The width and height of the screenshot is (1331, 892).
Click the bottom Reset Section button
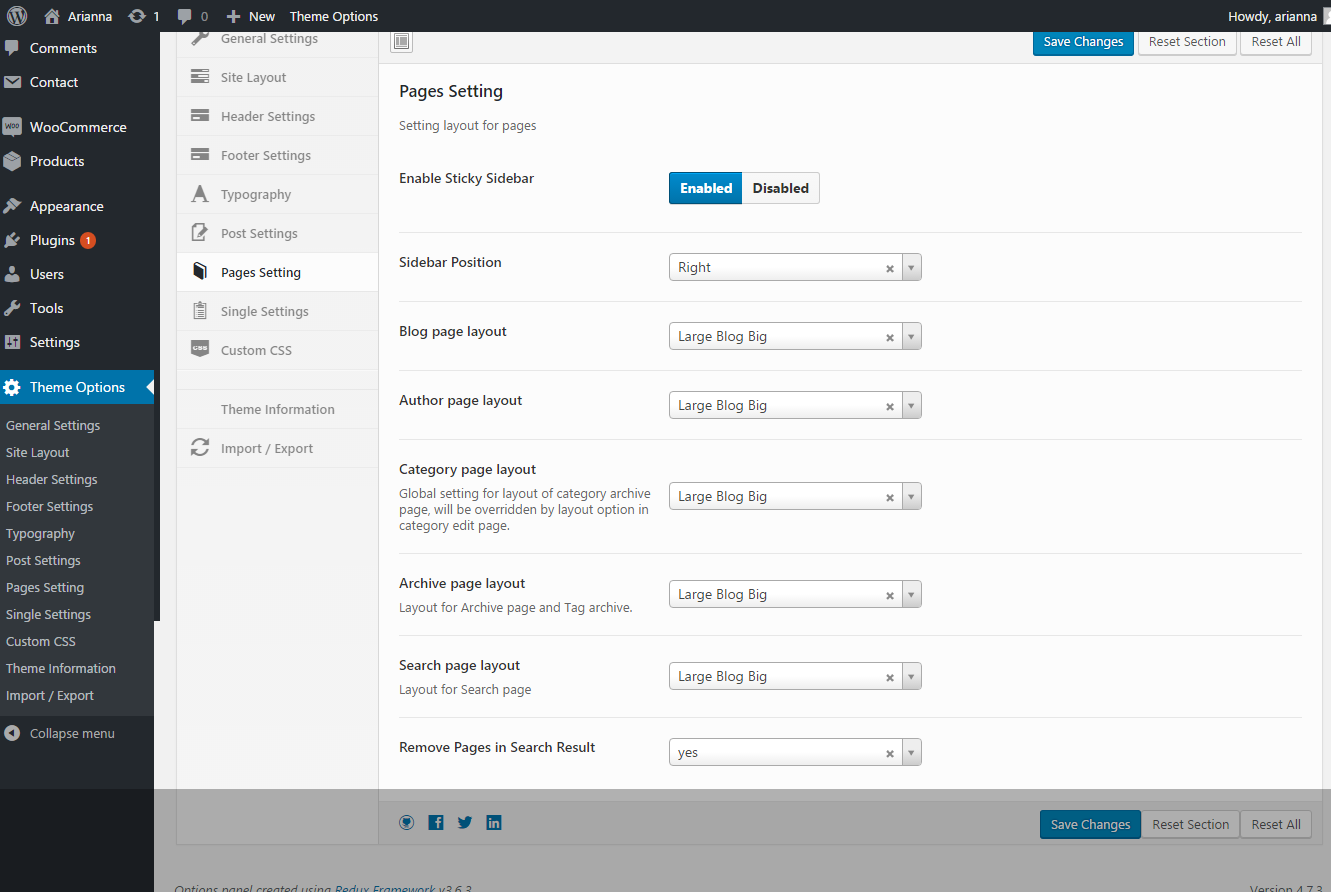1190,825
